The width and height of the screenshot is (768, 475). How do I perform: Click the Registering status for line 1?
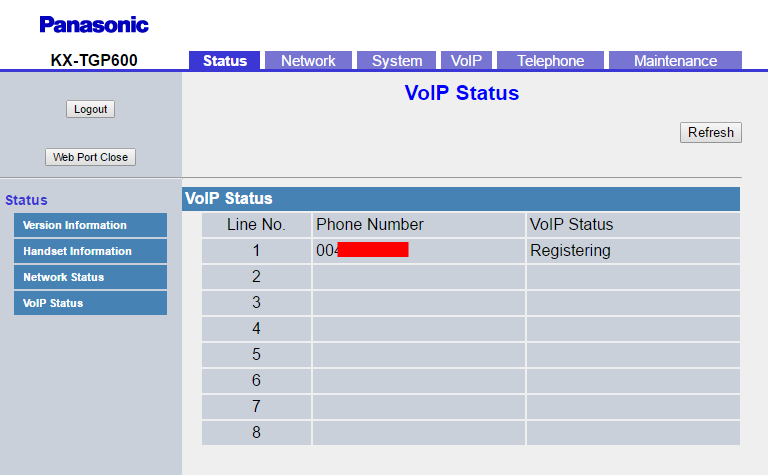[x=570, y=251]
